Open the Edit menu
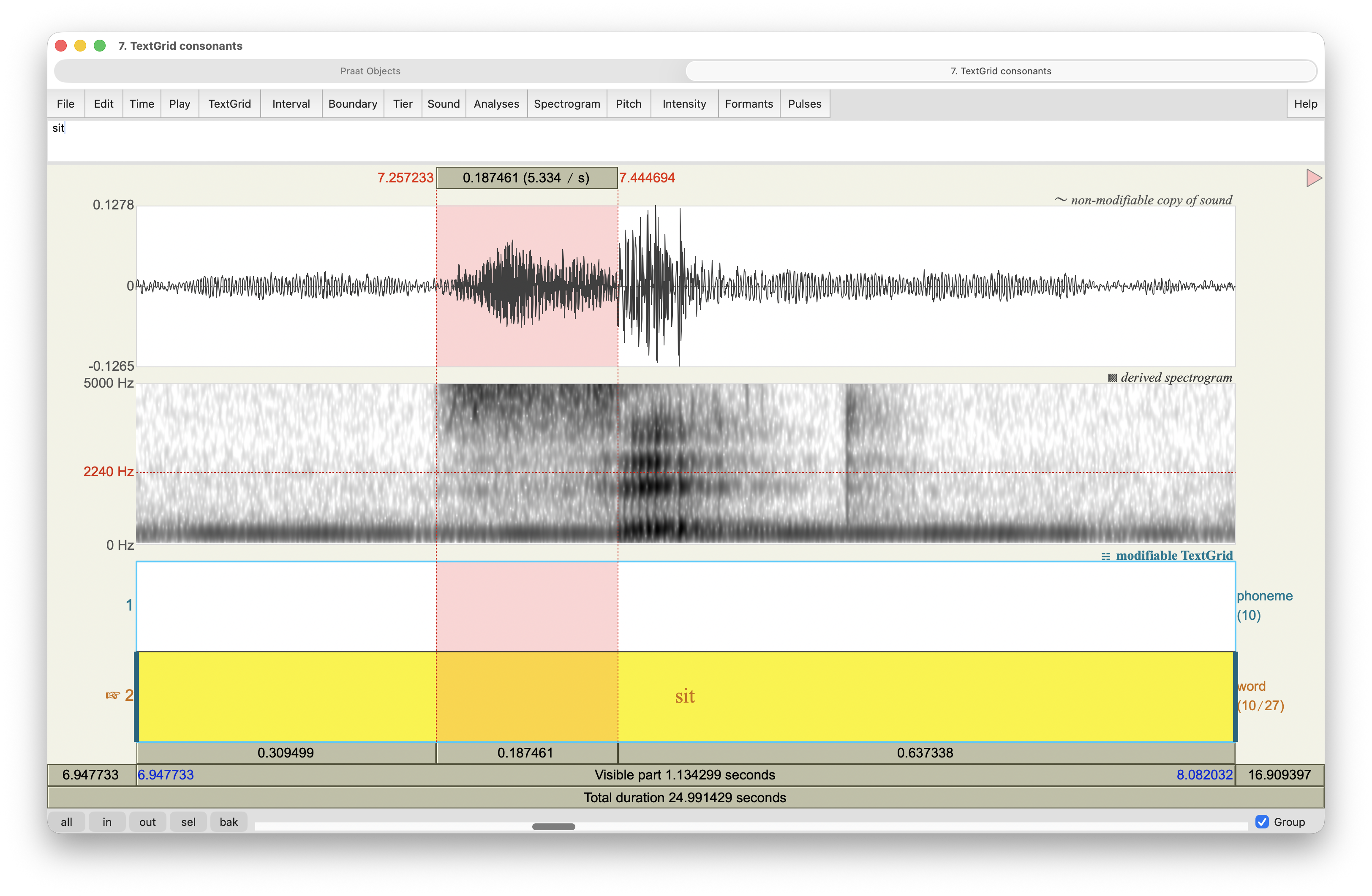The width and height of the screenshot is (1372, 896). pos(104,104)
